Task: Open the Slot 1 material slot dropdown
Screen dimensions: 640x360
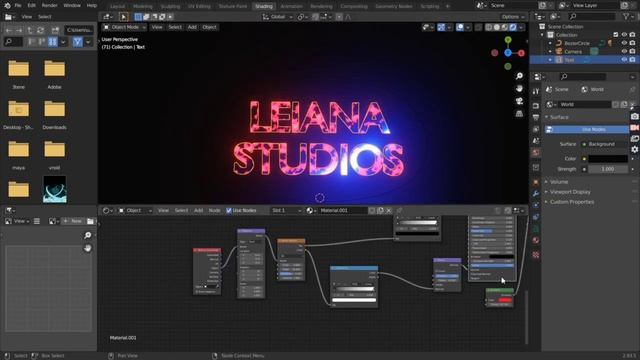Action: tap(286, 211)
